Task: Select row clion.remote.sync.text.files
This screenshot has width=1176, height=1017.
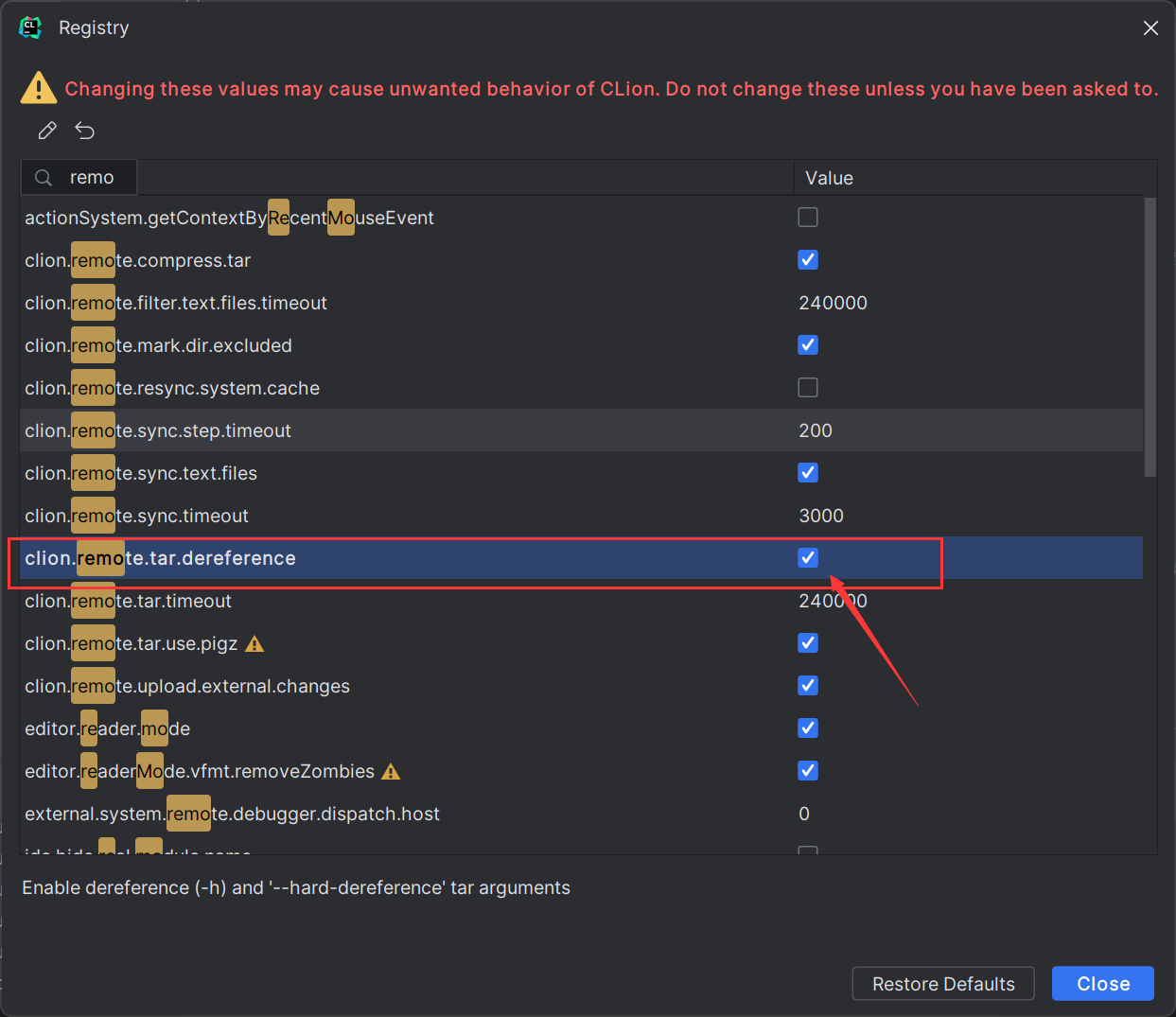Action: (x=581, y=473)
